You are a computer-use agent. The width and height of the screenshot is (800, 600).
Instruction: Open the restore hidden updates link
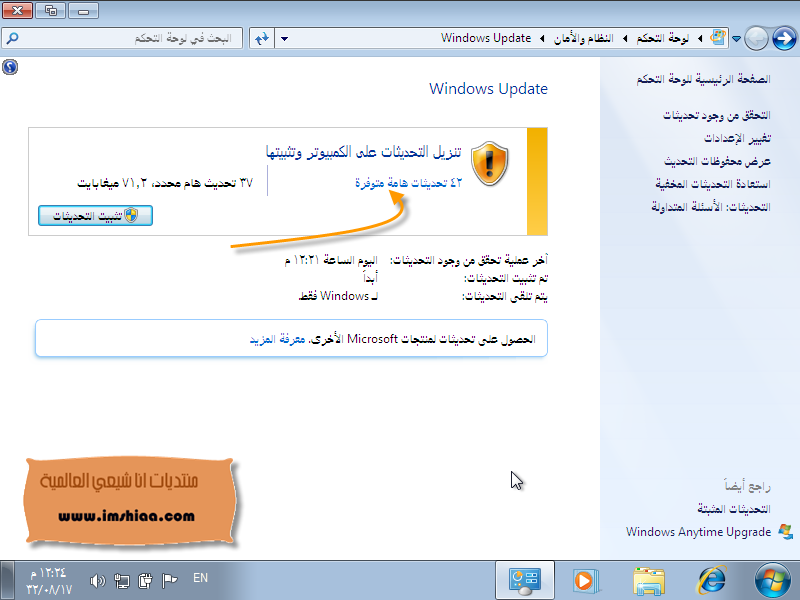713,184
